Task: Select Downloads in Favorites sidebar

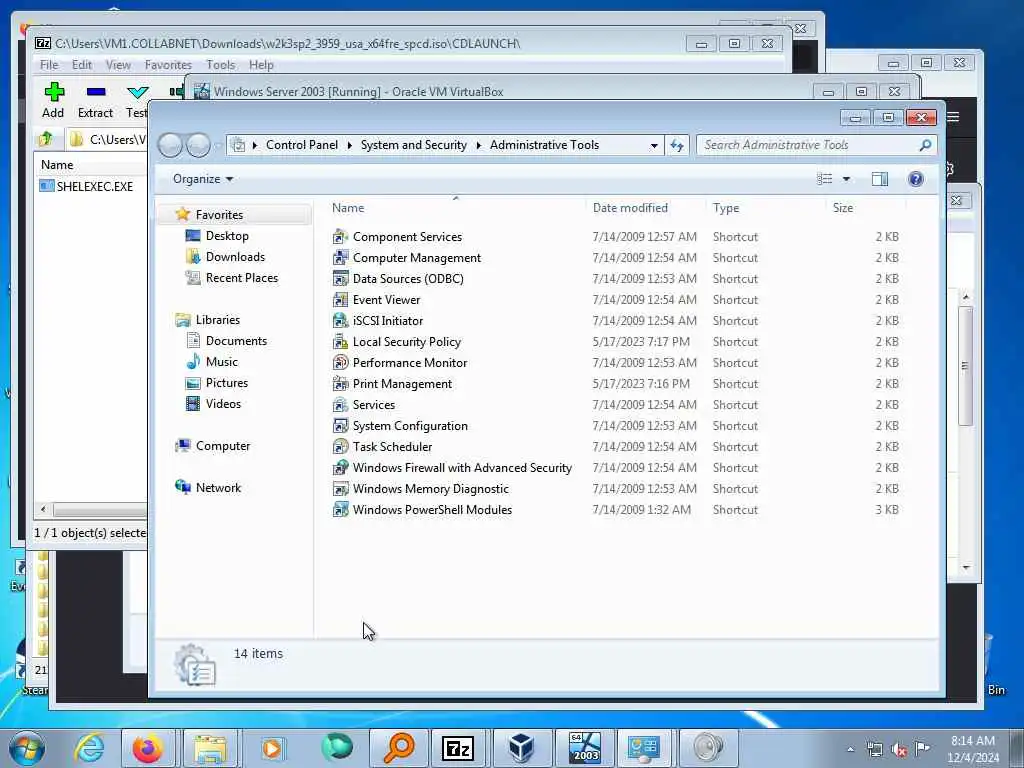Action: pos(235,257)
